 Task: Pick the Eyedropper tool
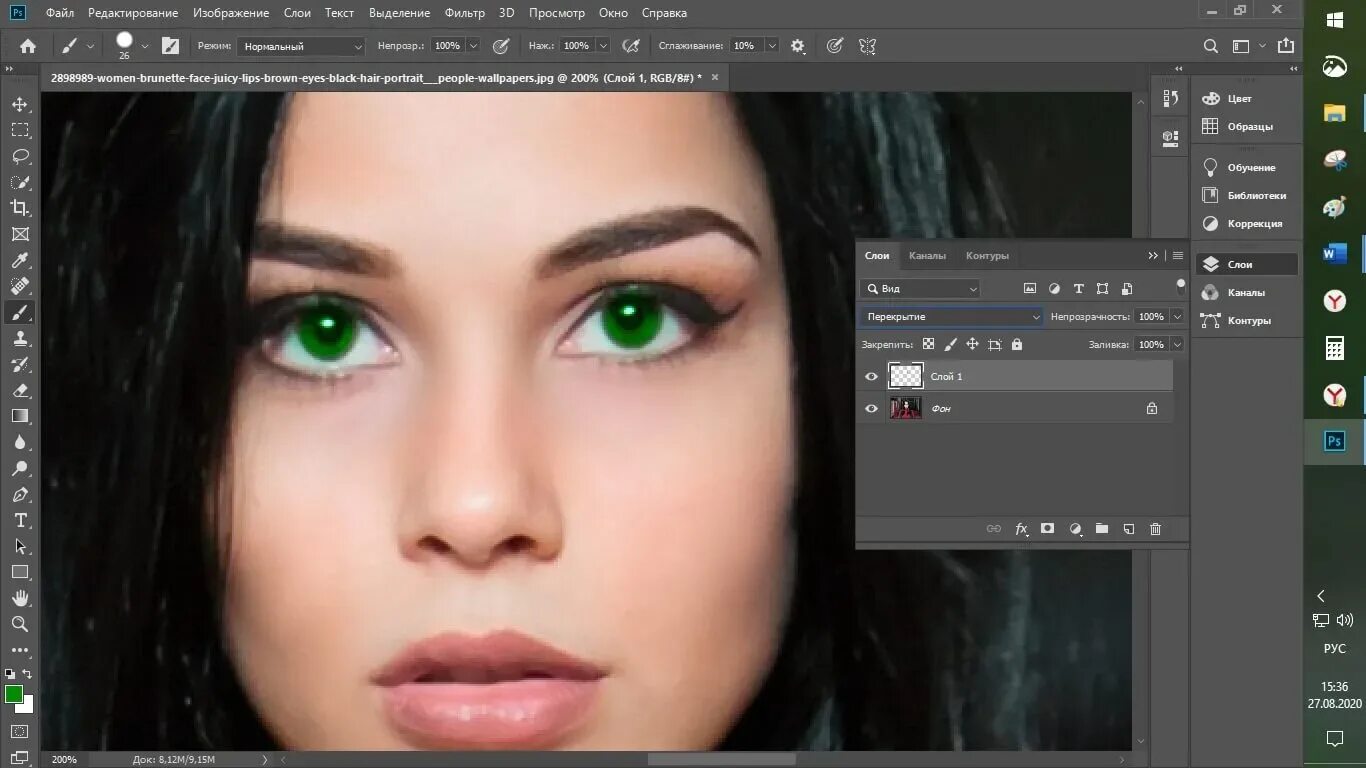tap(20, 261)
